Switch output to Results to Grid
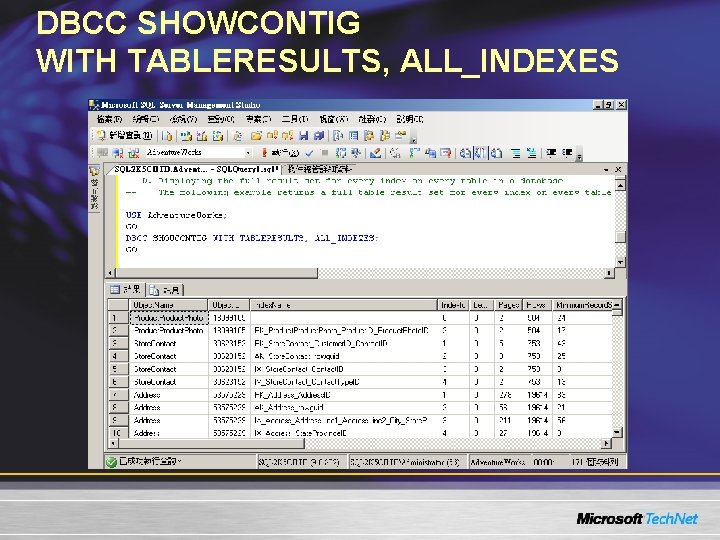 tap(480, 152)
